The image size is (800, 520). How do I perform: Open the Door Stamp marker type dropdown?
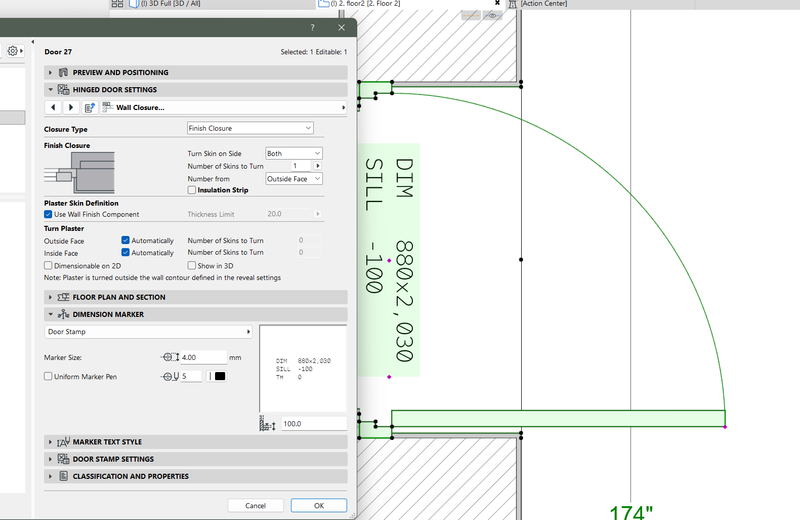coord(148,332)
